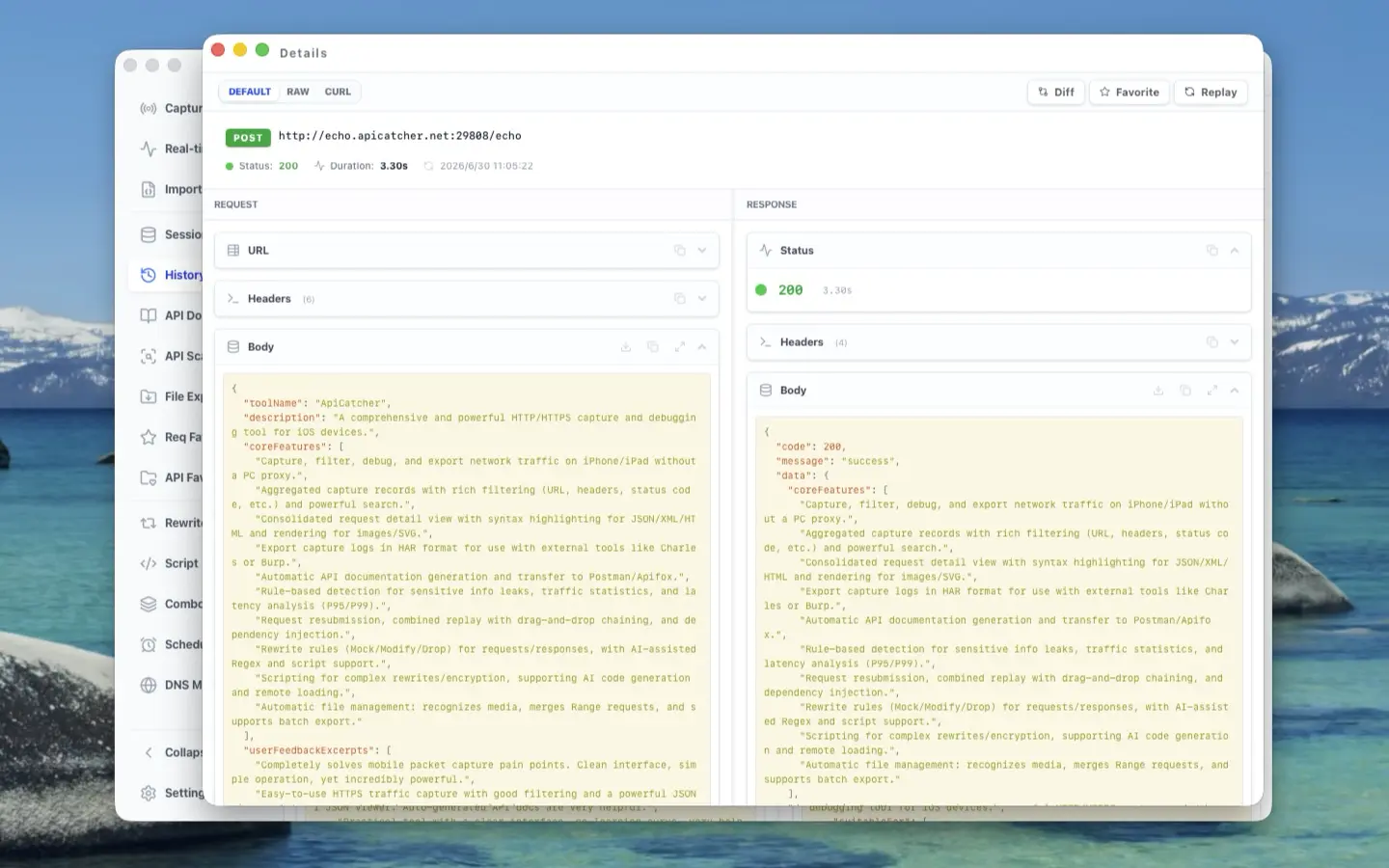Click the "message": "success" line in response body
This screenshot has width=1389, height=868.
pos(837,461)
